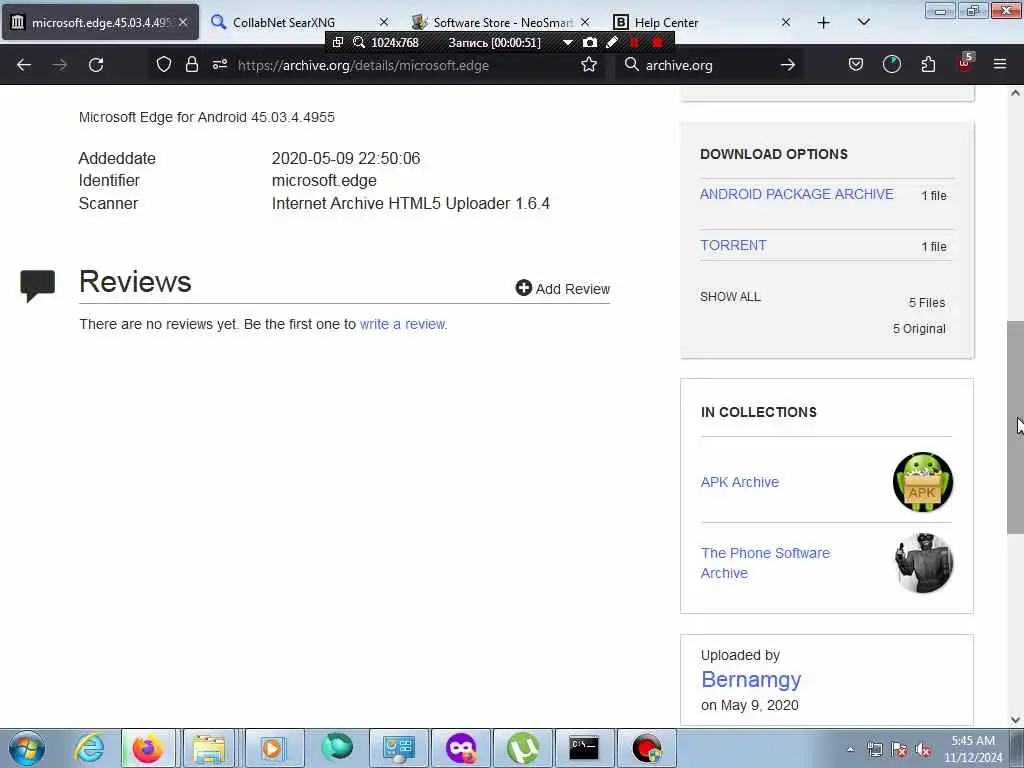
Task: Show hidden system tray icons
Action: click(850, 750)
